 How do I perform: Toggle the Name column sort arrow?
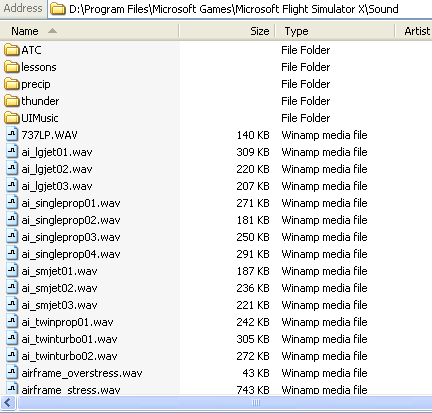click(x=52, y=31)
